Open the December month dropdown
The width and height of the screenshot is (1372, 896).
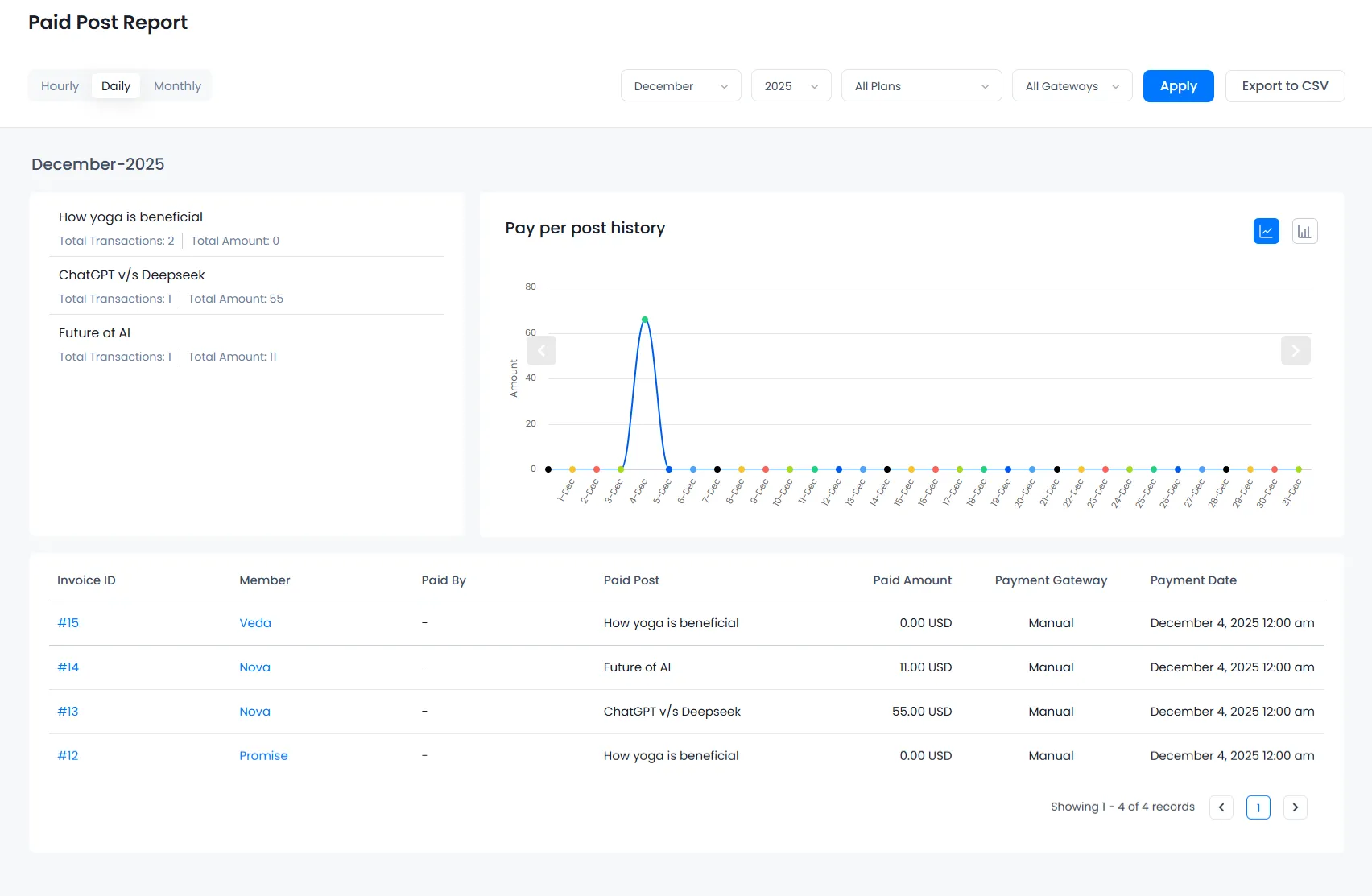pos(680,85)
